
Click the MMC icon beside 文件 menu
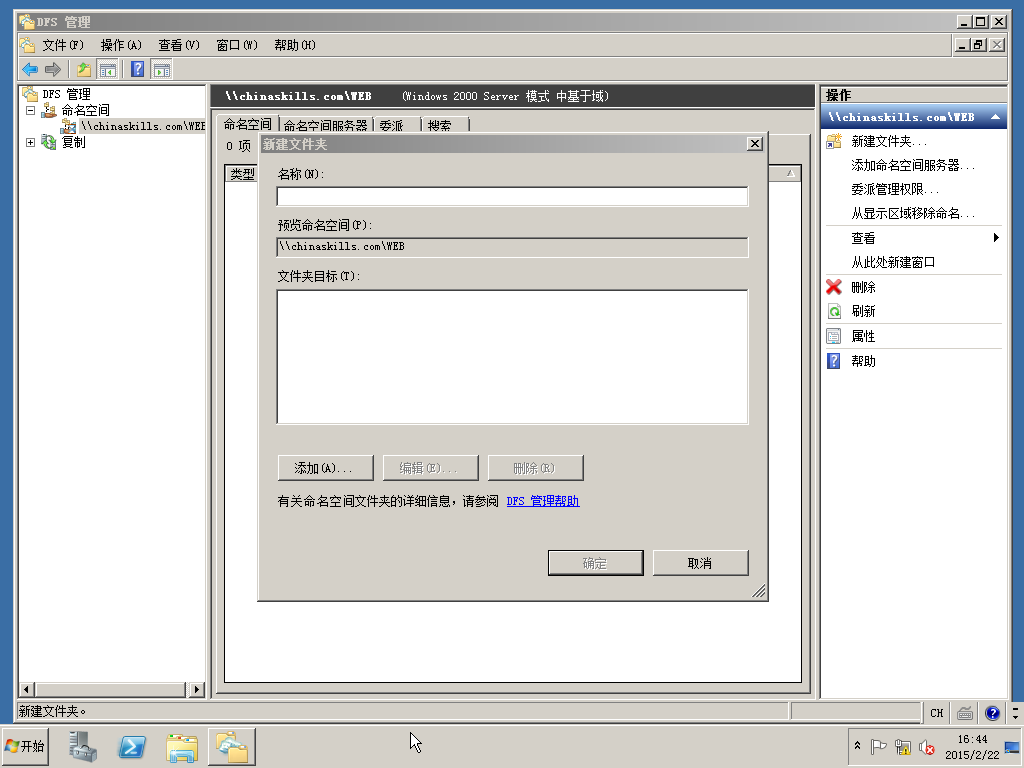[x=27, y=45]
